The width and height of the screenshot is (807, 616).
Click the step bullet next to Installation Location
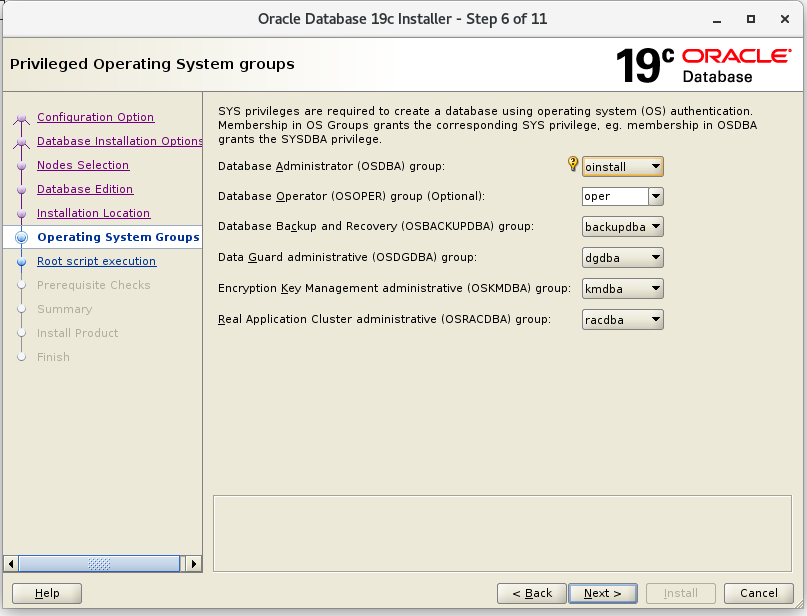tap(21, 214)
